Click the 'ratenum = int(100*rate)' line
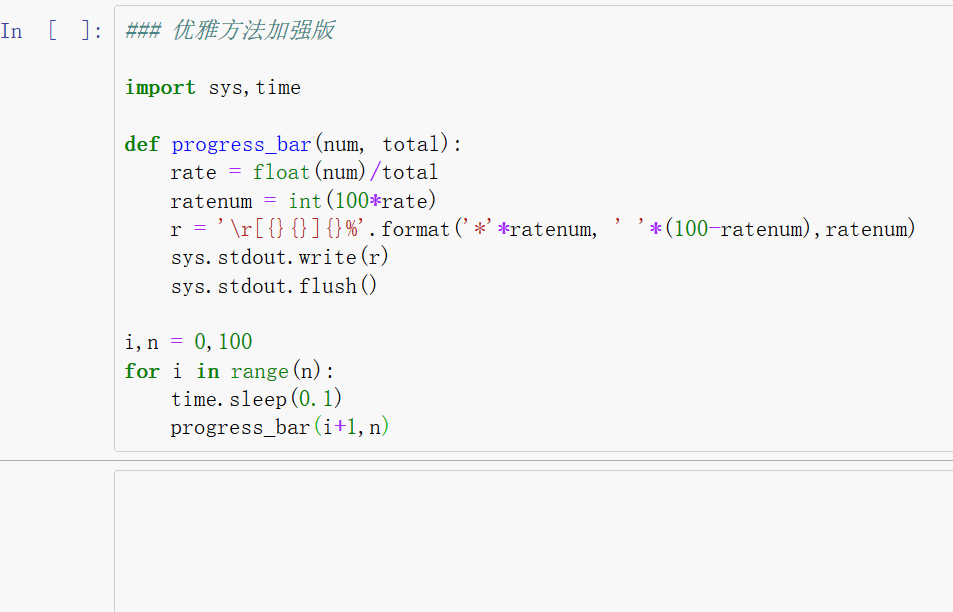The height and width of the screenshot is (612, 953). click(x=303, y=201)
